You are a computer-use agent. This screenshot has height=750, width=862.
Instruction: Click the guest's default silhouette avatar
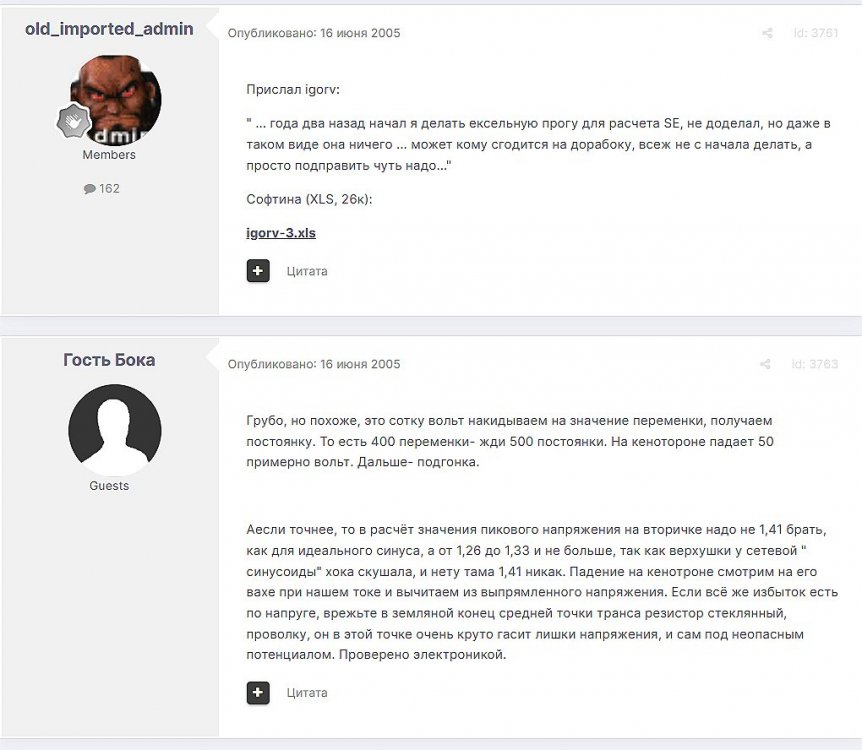pyautogui.click(x=115, y=430)
